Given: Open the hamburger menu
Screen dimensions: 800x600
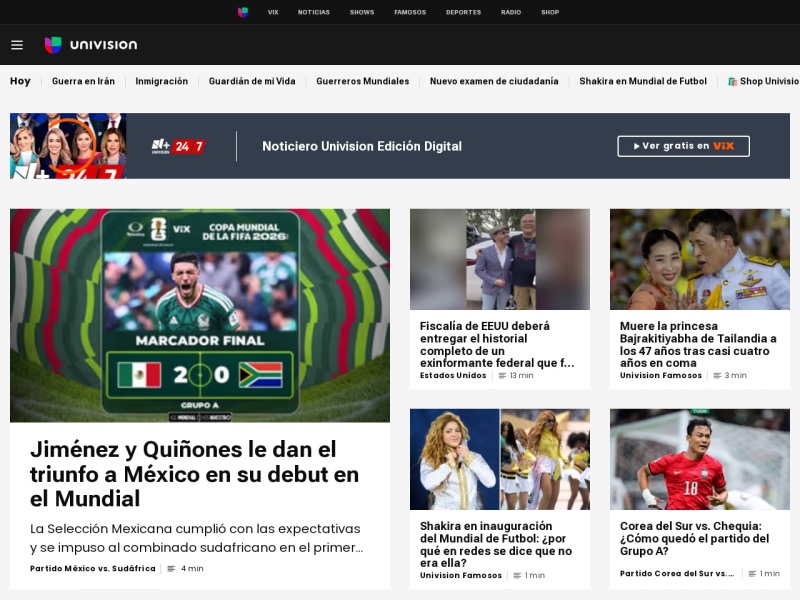Looking at the screenshot, I should coord(17,45).
